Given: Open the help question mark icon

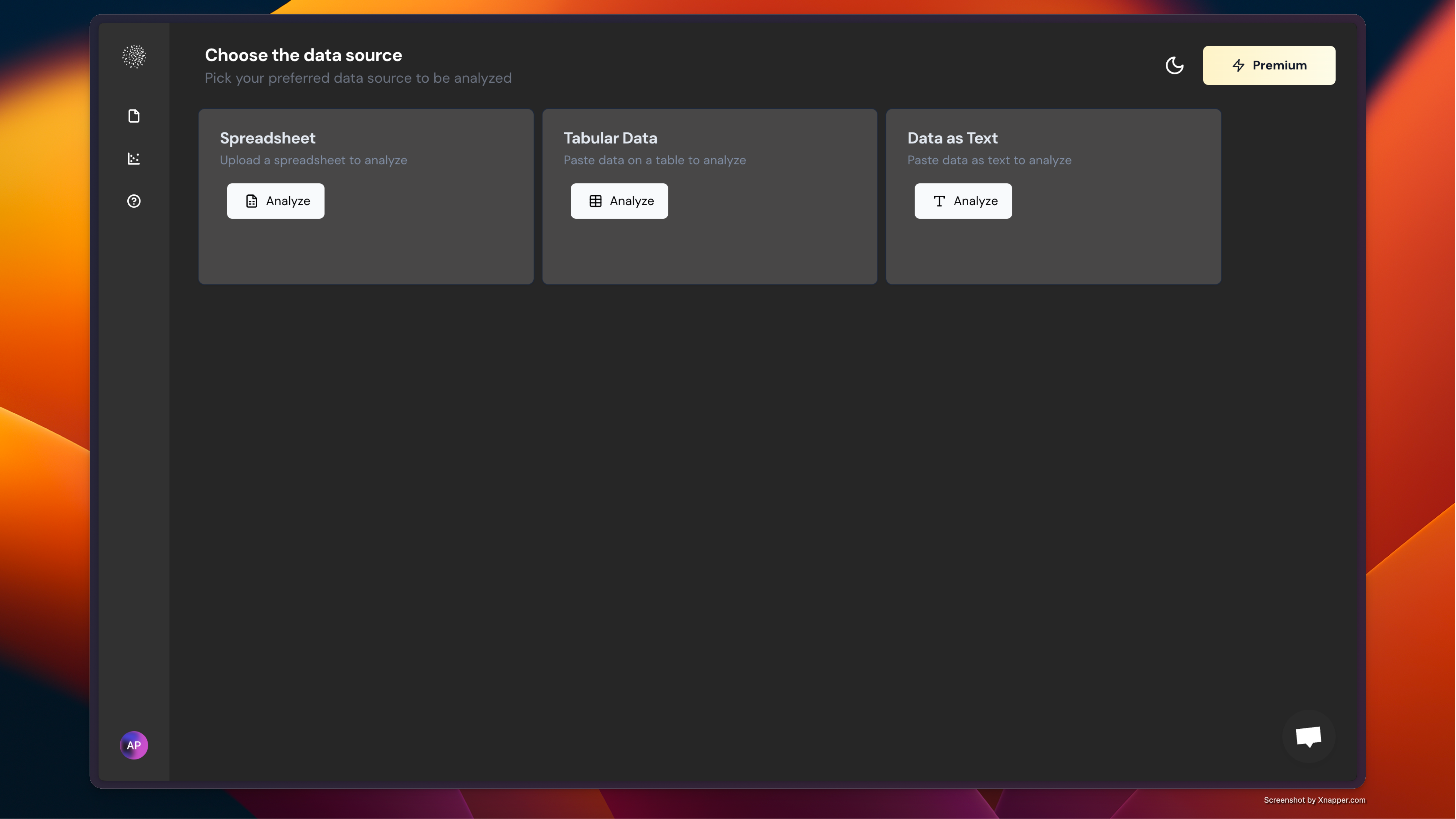Looking at the screenshot, I should [x=134, y=201].
